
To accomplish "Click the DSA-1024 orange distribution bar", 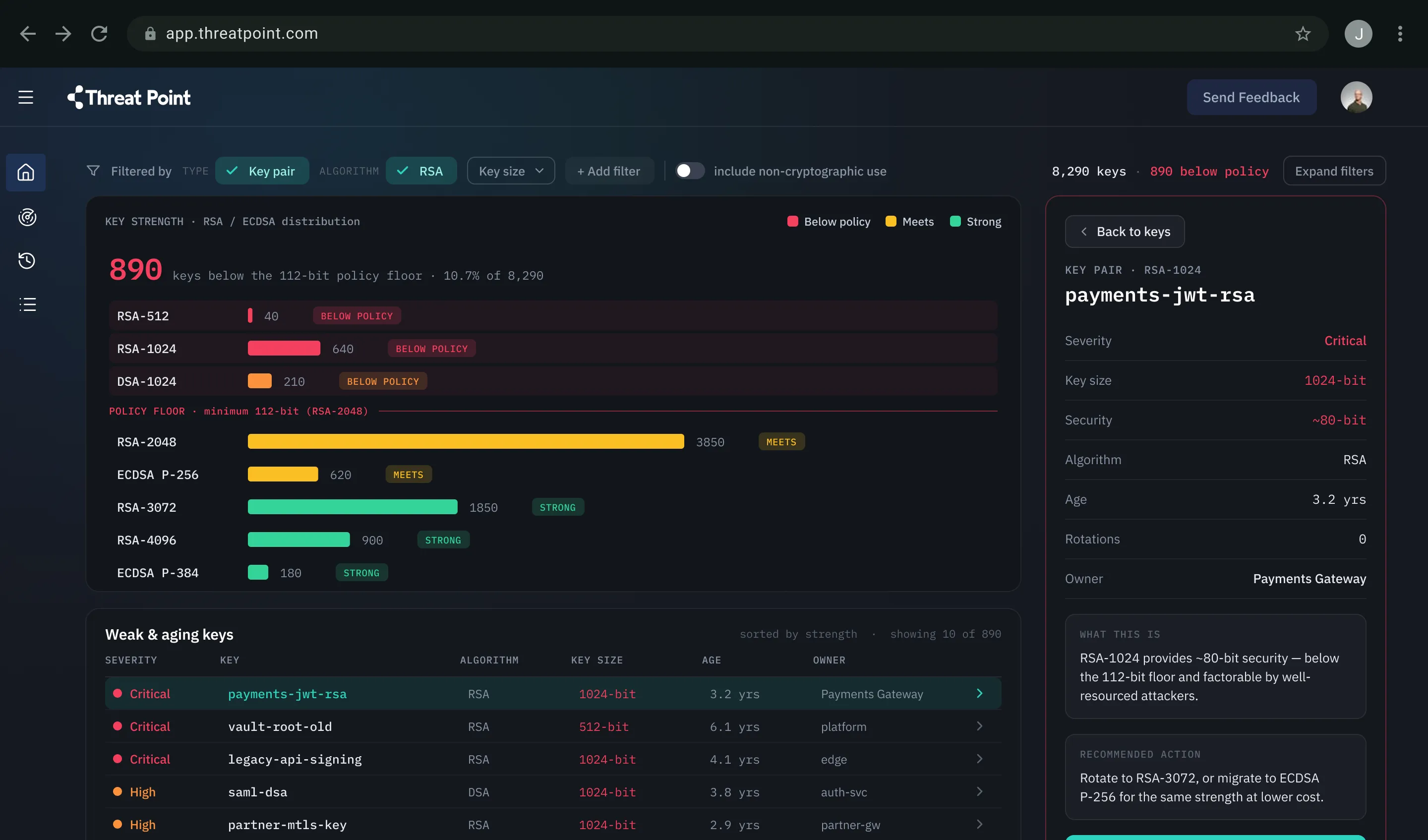I will tap(259, 381).
